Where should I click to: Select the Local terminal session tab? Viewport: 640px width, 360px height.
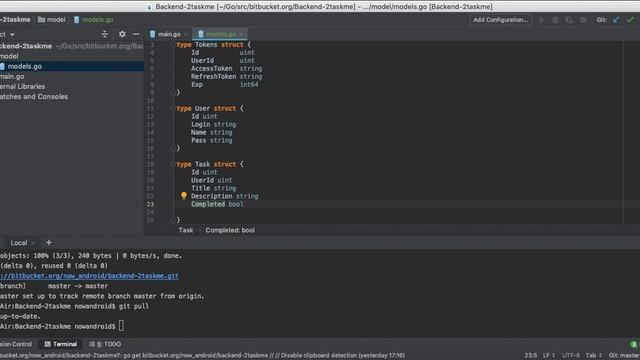19,243
